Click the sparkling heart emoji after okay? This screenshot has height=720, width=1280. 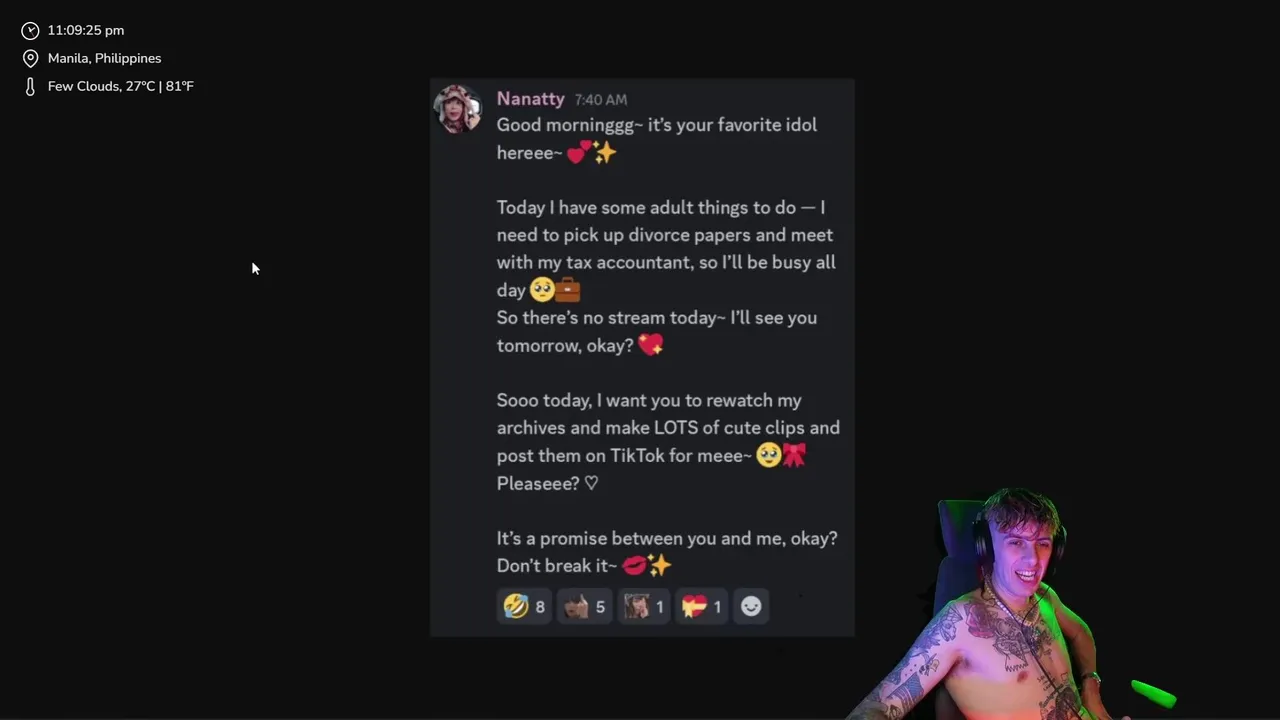coord(650,345)
